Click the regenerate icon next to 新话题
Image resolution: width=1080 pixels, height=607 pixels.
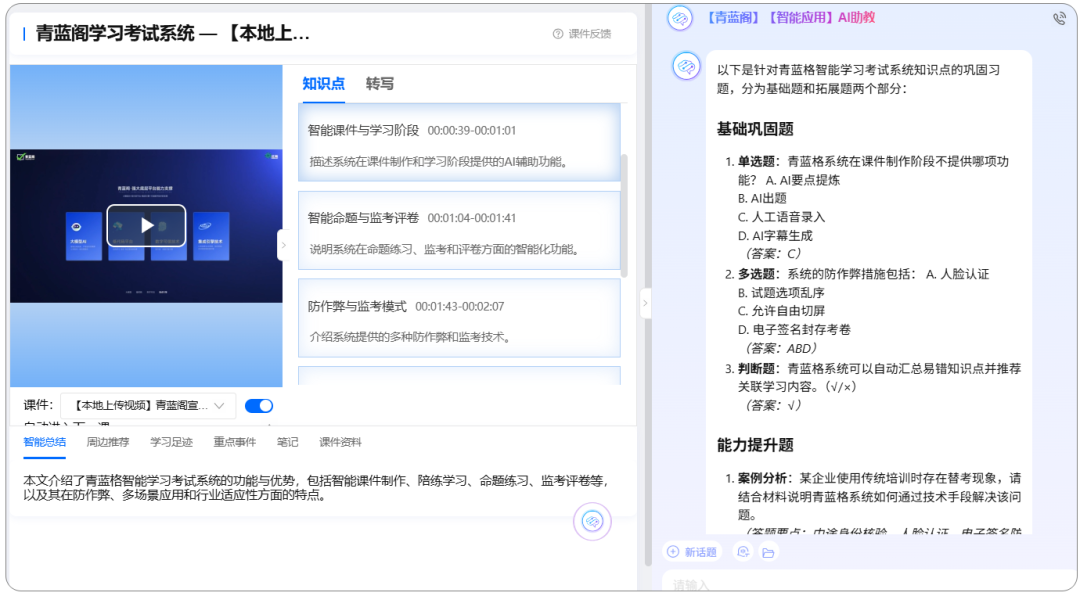tap(742, 552)
